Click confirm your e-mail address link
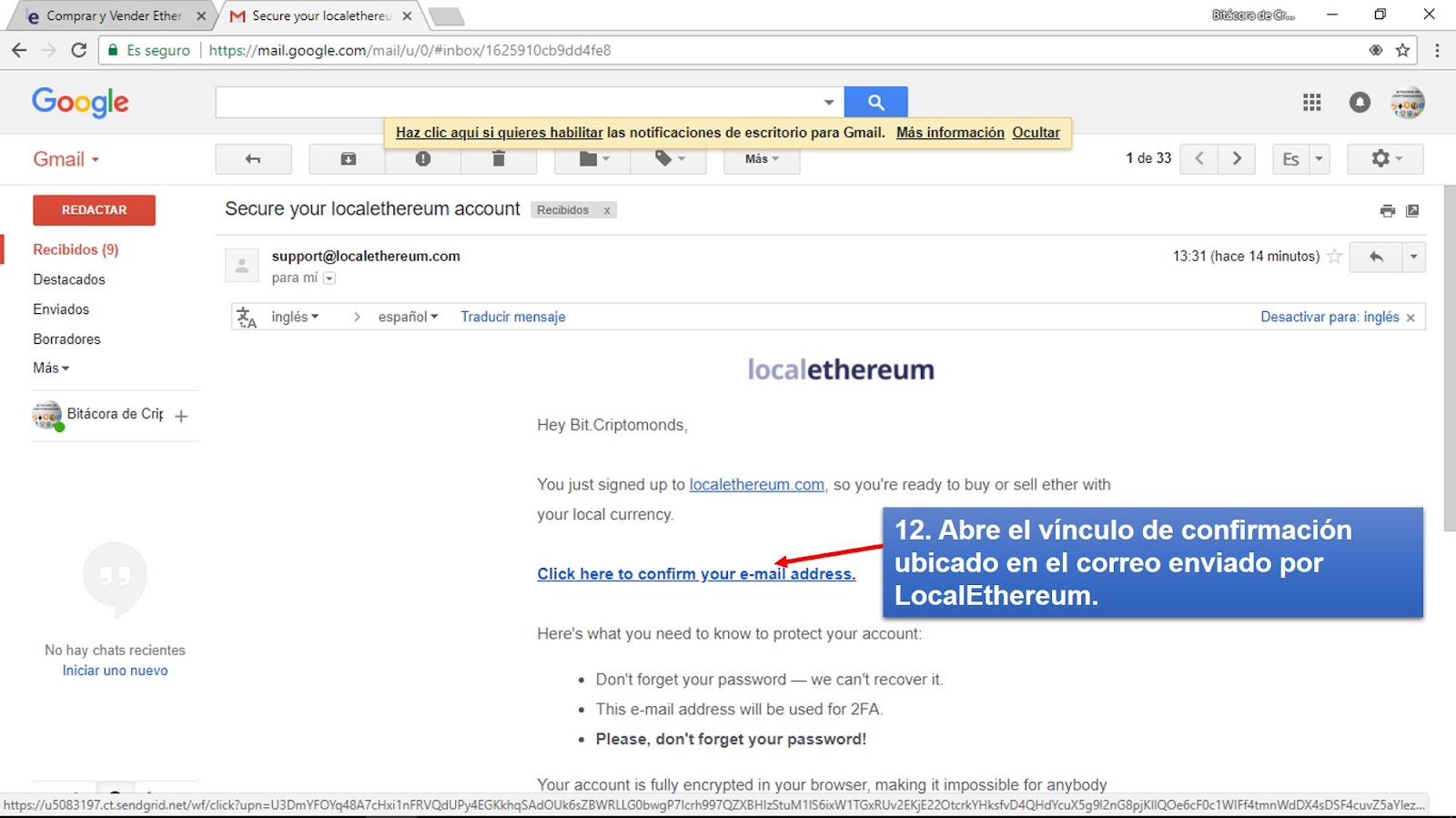This screenshot has width=1456, height=818. 696,574
